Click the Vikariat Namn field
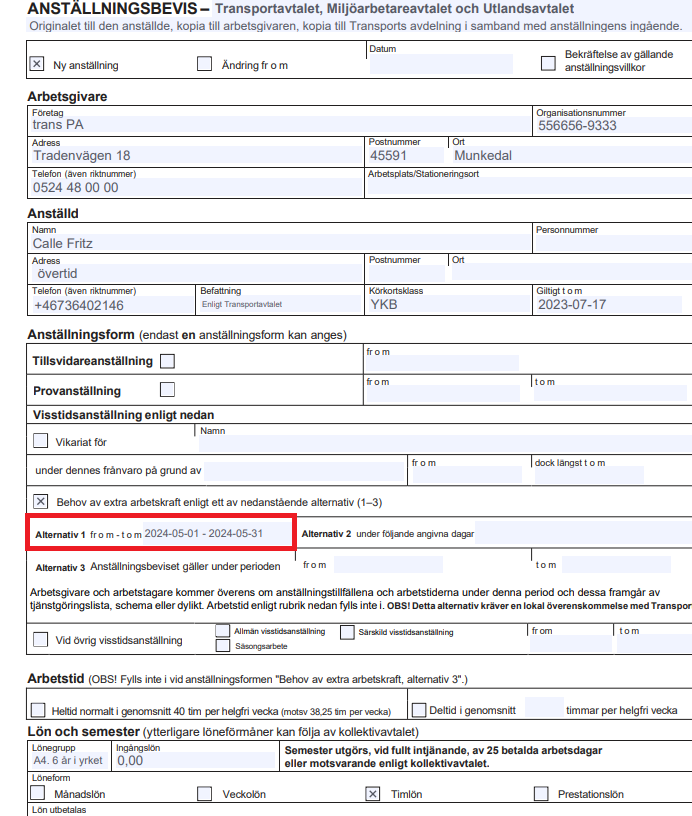 tap(445, 443)
